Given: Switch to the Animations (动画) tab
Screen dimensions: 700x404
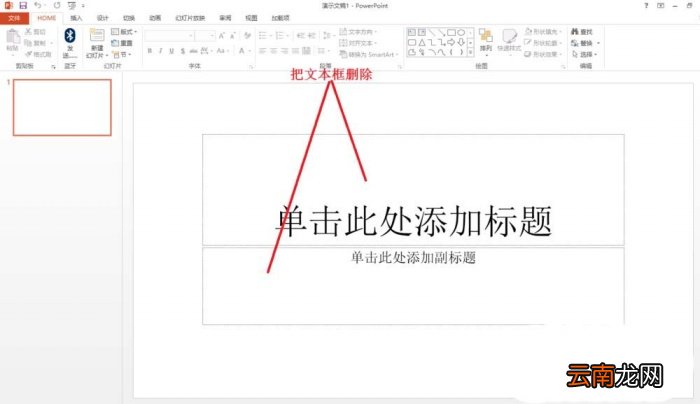Looking at the screenshot, I should click(x=155, y=18).
